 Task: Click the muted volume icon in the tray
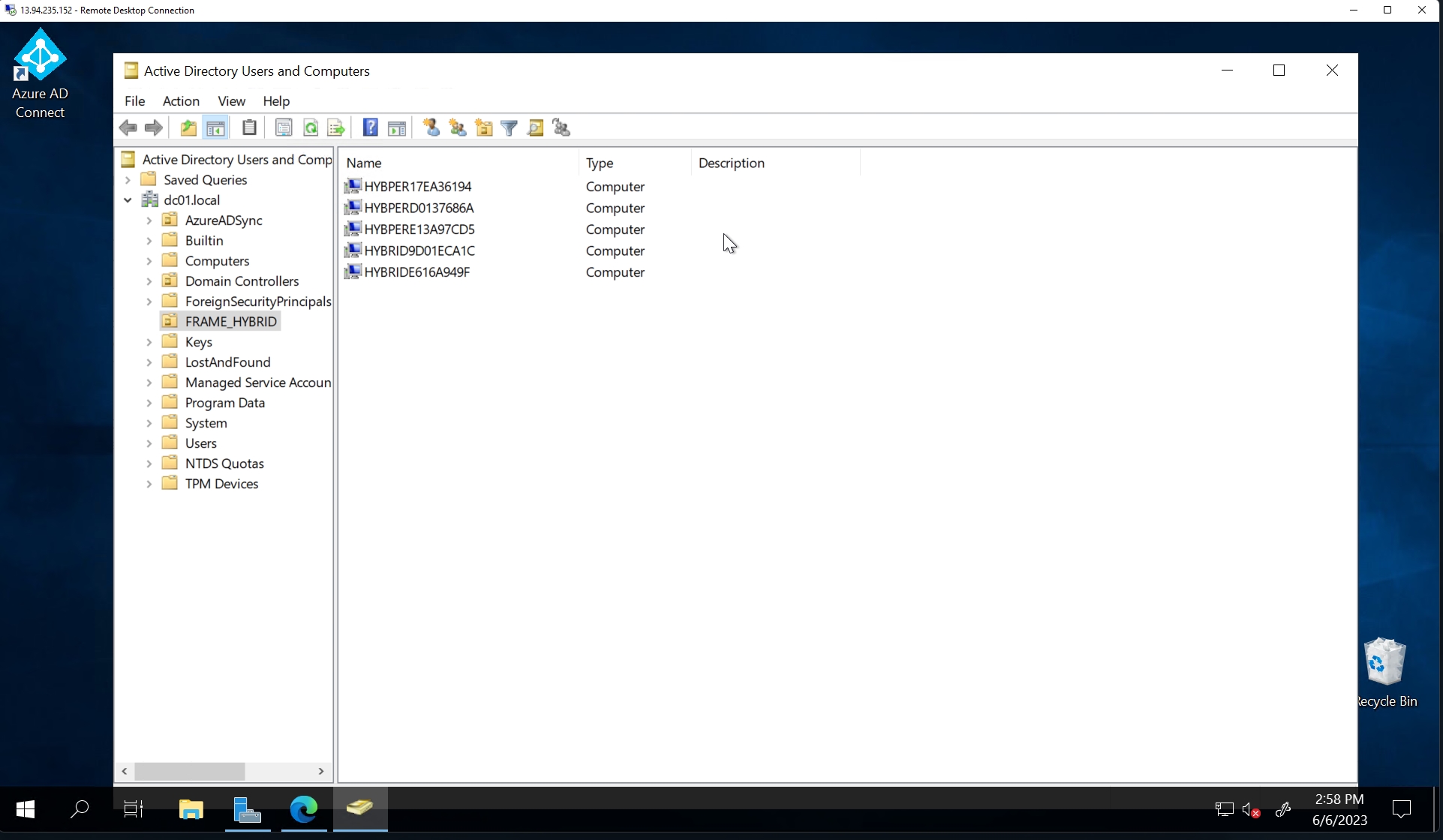point(1251,809)
